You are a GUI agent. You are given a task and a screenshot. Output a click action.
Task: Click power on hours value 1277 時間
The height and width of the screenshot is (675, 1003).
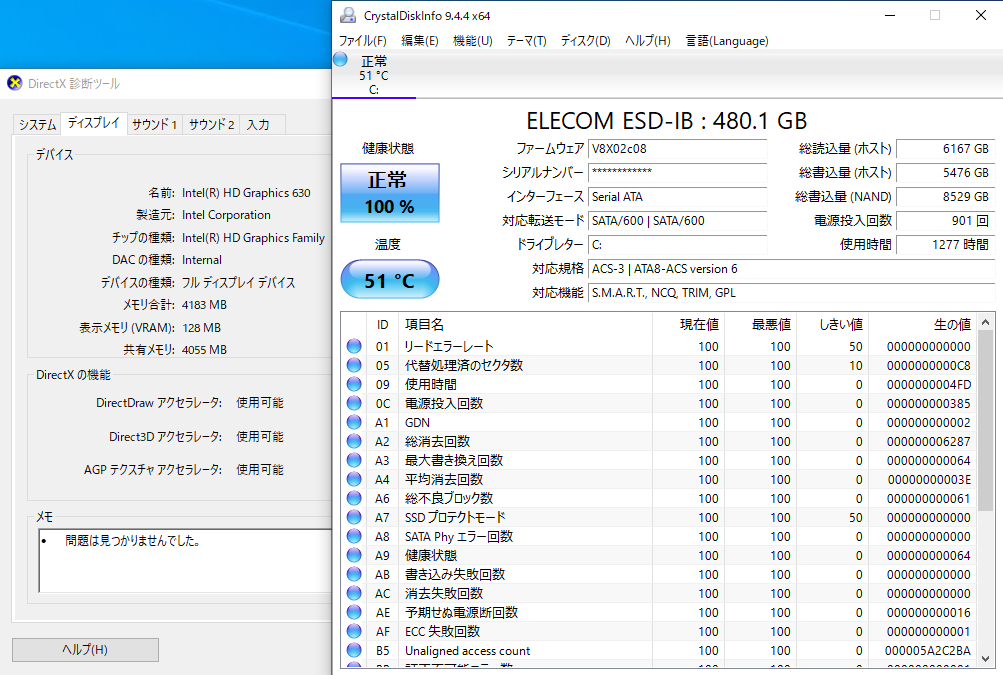click(945, 245)
